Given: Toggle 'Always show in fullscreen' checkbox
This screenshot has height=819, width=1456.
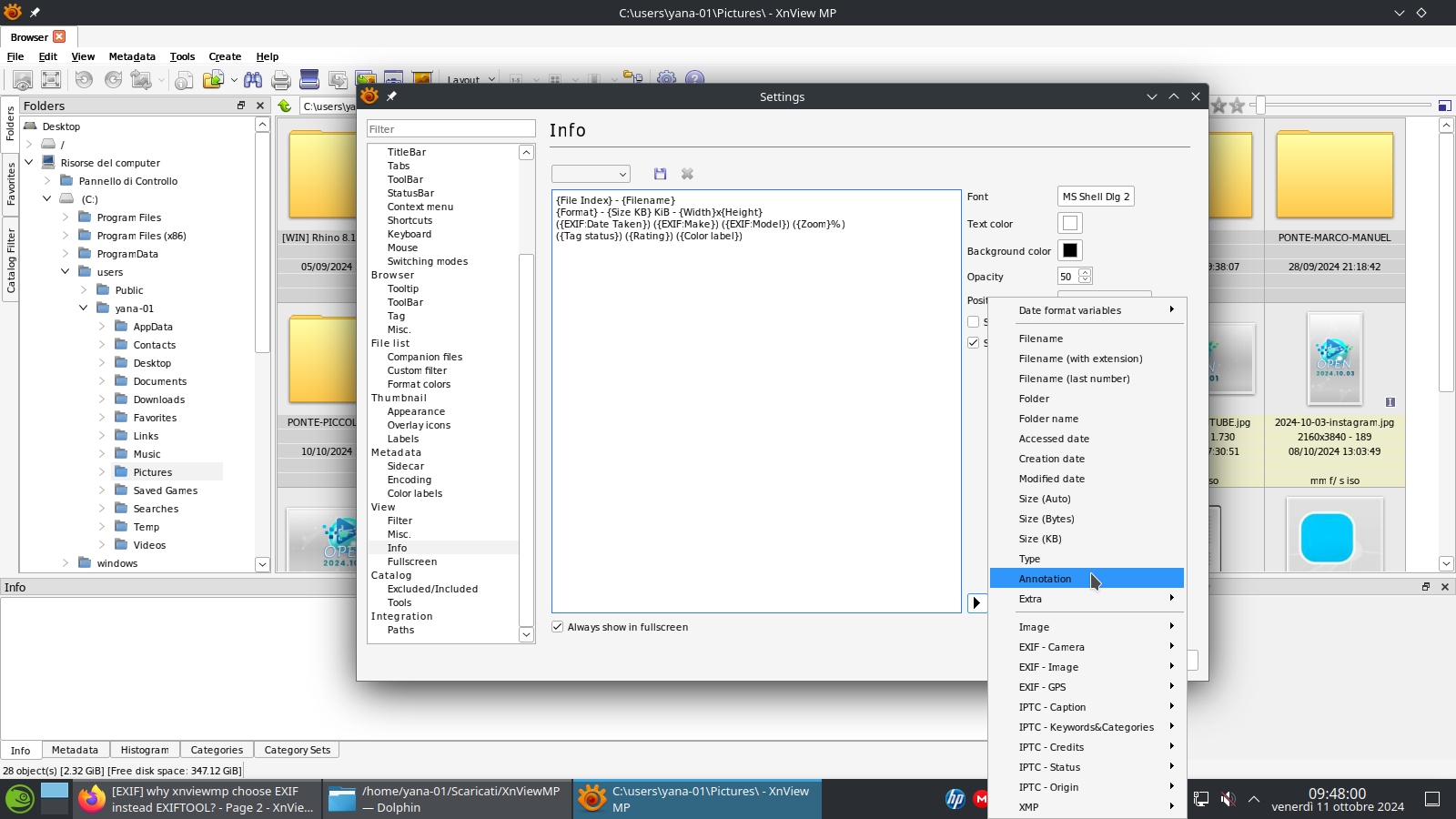Looking at the screenshot, I should pyautogui.click(x=558, y=627).
